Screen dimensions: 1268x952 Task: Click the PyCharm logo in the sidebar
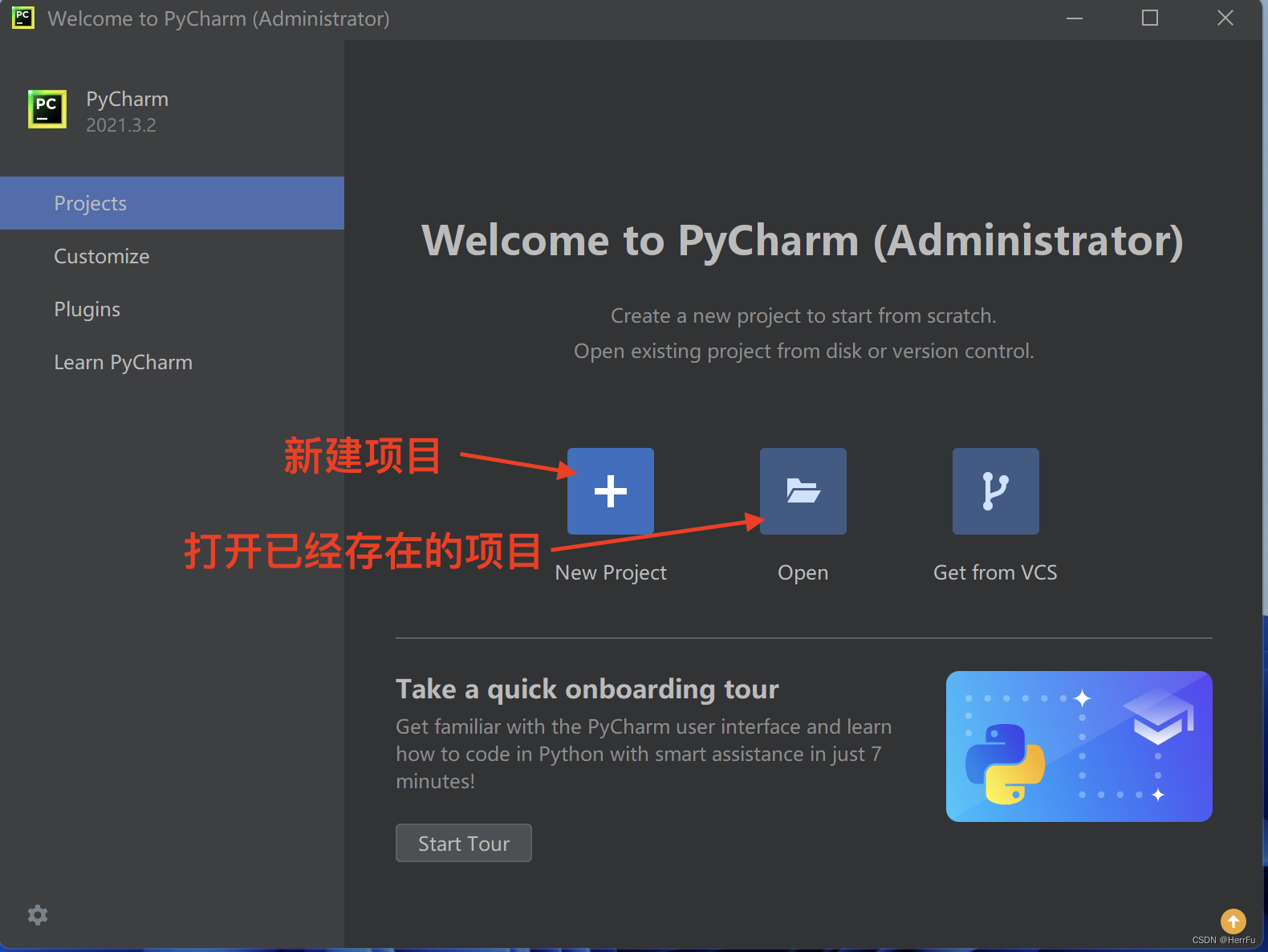47,108
